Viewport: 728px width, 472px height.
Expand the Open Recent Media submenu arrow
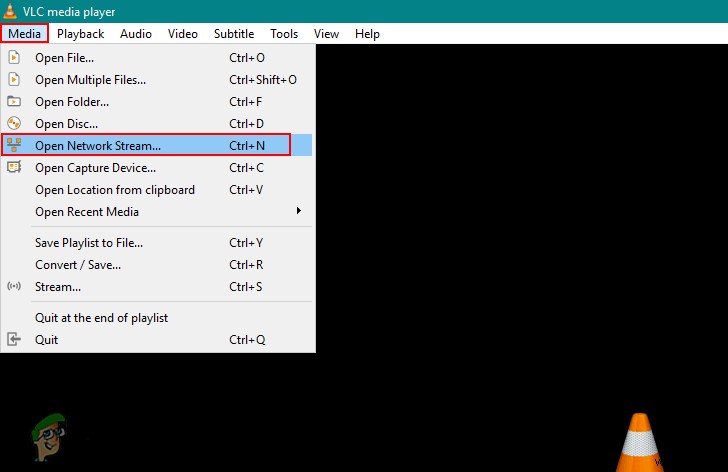[x=299, y=211]
